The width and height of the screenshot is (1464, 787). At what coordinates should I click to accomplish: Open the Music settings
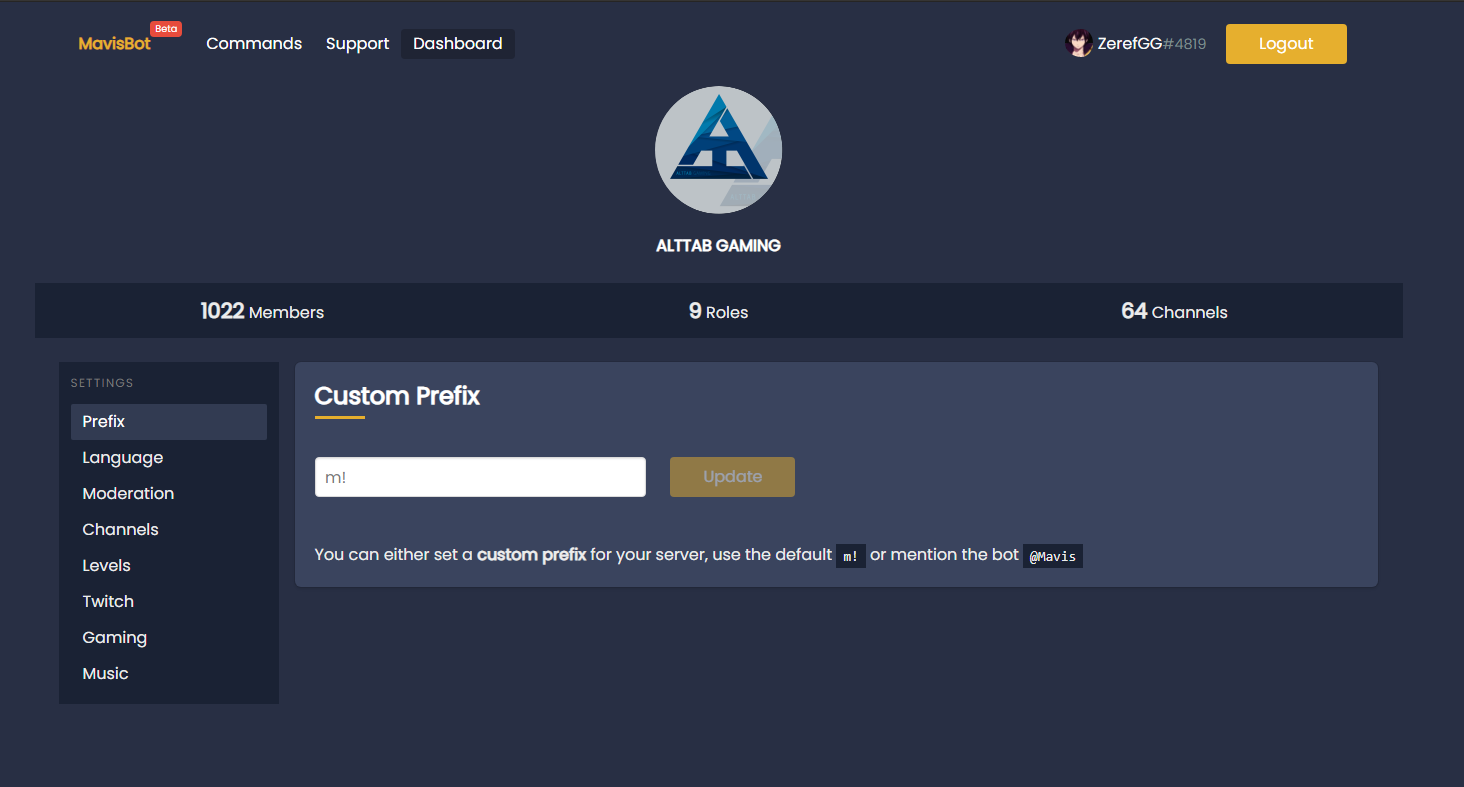tap(106, 674)
